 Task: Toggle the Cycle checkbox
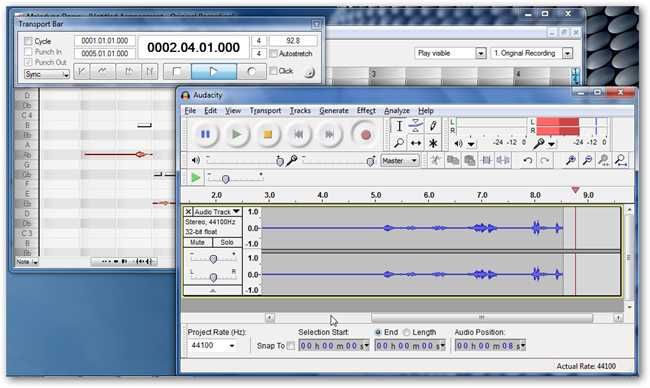pyautogui.click(x=28, y=41)
